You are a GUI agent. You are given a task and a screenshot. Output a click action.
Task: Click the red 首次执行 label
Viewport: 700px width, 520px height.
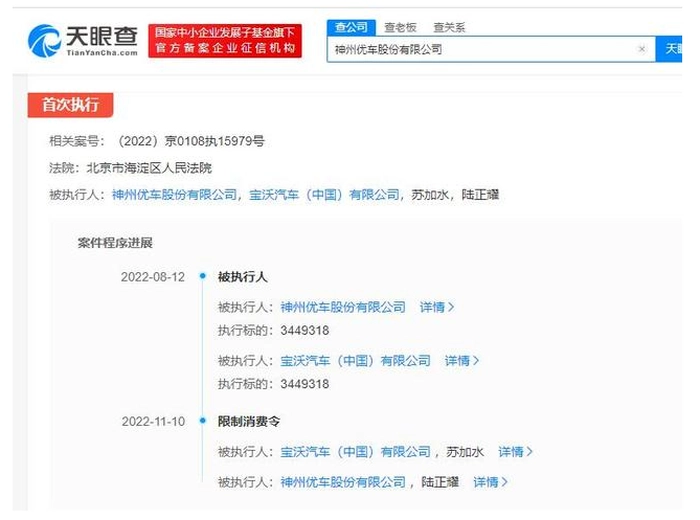coord(70,104)
